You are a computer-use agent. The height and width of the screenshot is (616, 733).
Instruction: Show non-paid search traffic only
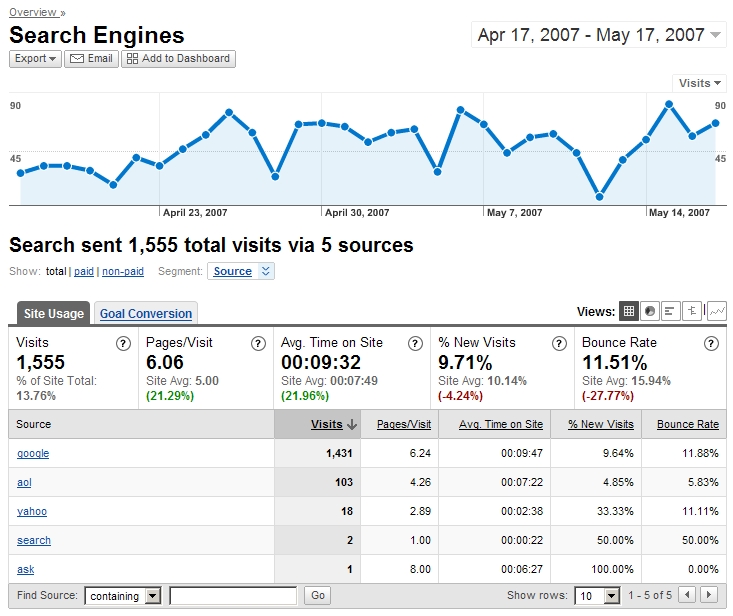coord(123,271)
